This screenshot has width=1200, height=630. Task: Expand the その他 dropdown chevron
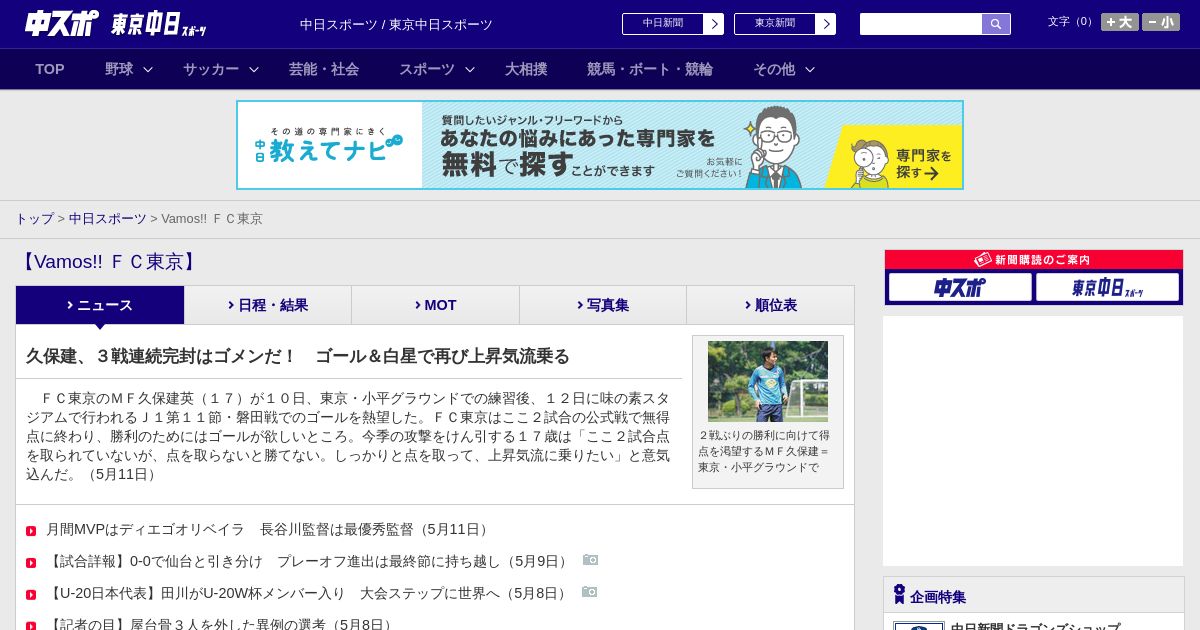[x=810, y=70]
